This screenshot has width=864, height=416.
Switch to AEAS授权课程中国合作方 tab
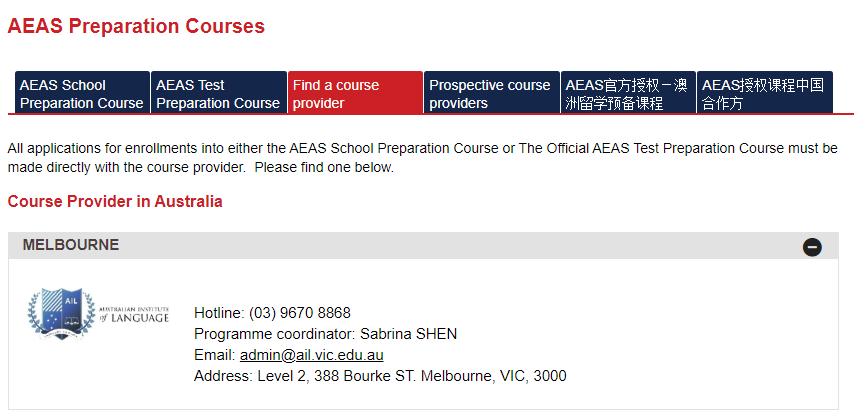pyautogui.click(x=765, y=93)
